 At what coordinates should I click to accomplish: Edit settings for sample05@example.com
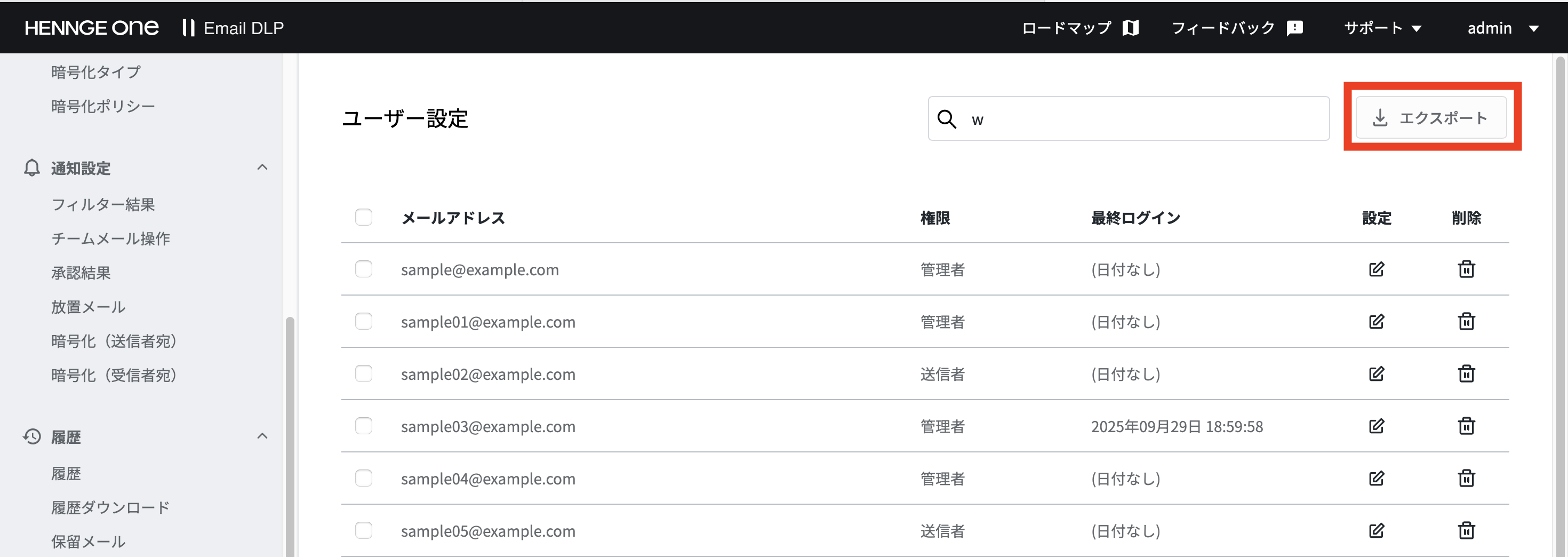tap(1376, 531)
